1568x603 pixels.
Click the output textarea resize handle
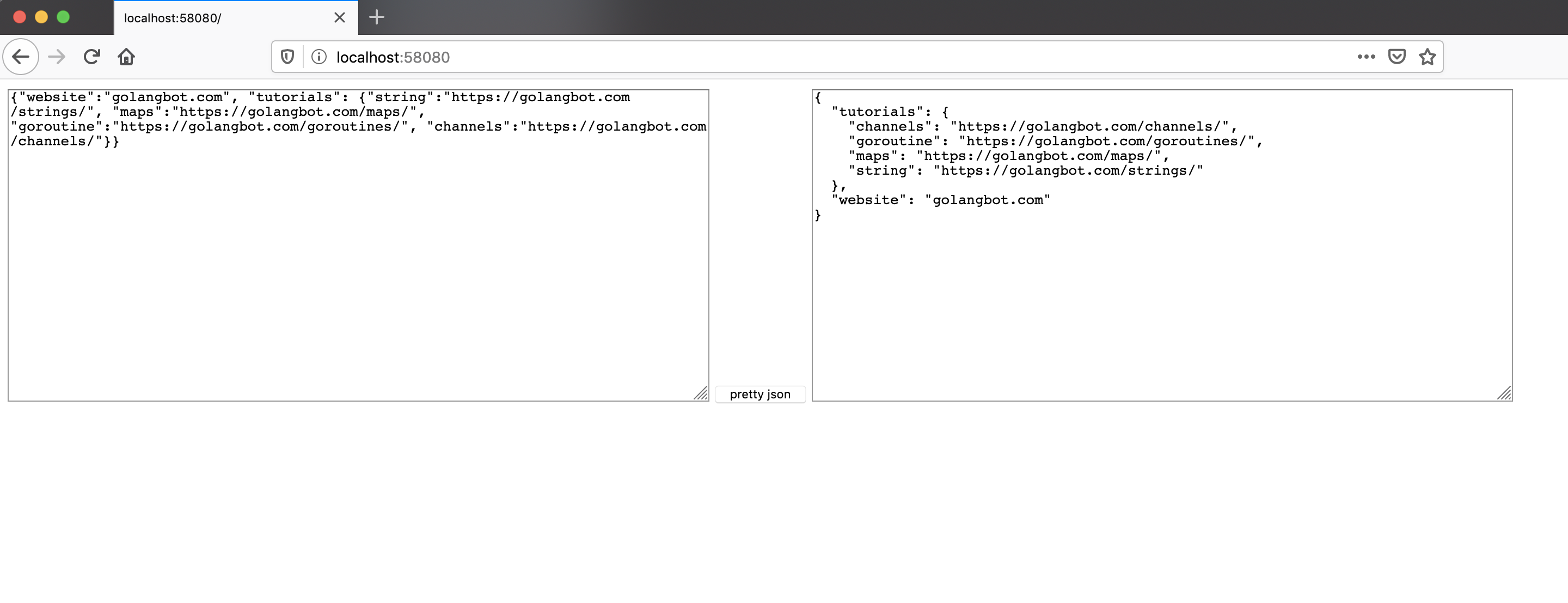tap(1505, 393)
